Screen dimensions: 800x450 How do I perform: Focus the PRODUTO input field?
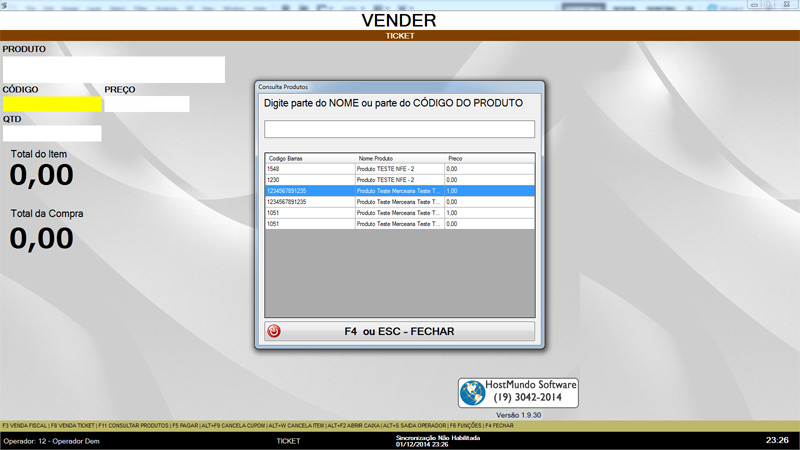click(114, 70)
